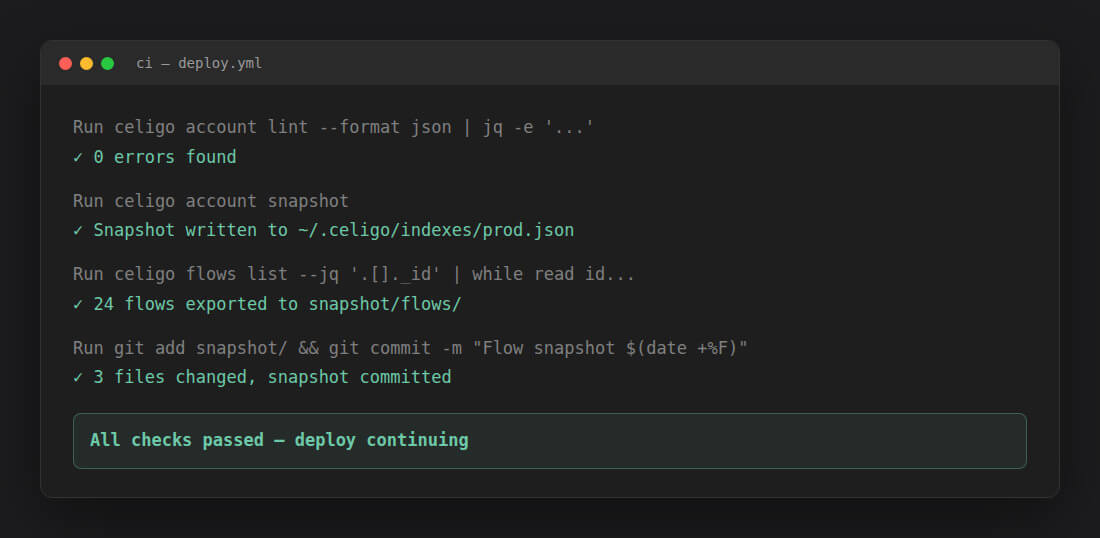
Task: Select the 'Run celigo account snapshot' line
Action: tap(210, 201)
